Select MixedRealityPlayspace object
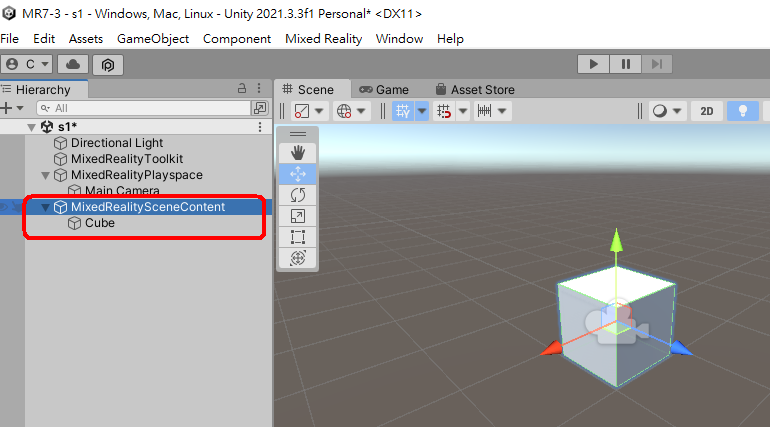Image resolution: width=770 pixels, height=427 pixels. pos(137,175)
